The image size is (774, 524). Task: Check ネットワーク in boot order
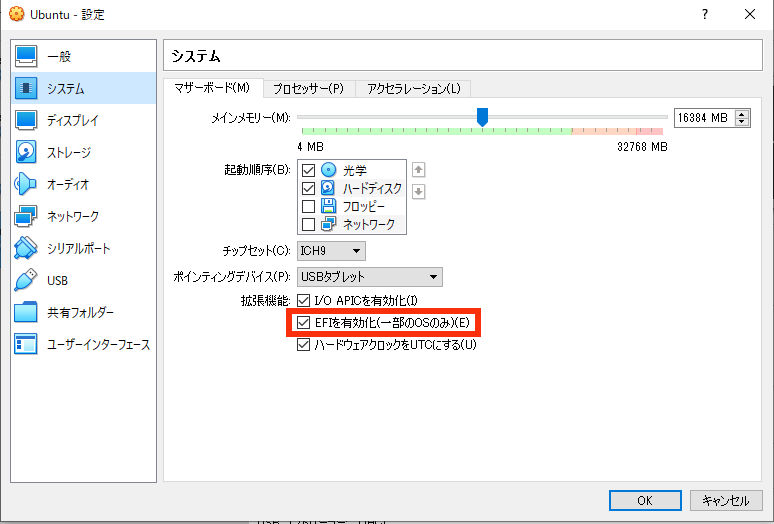point(309,224)
